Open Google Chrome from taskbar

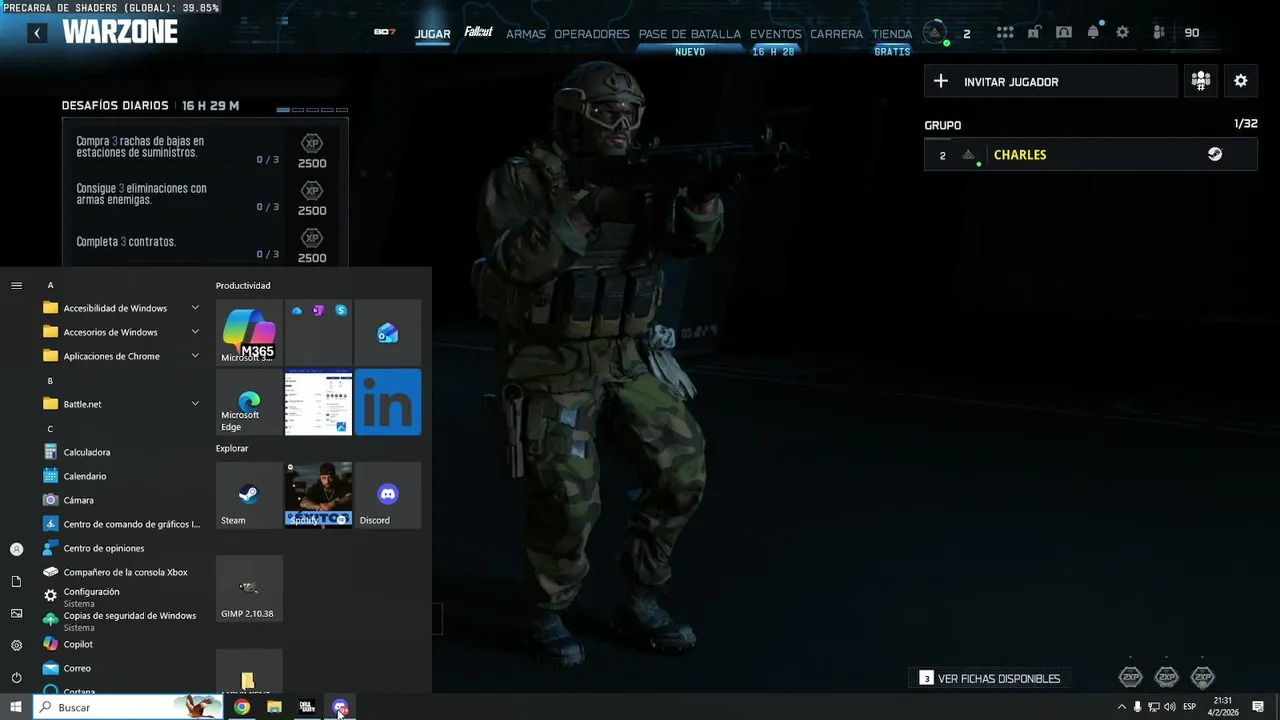242,707
